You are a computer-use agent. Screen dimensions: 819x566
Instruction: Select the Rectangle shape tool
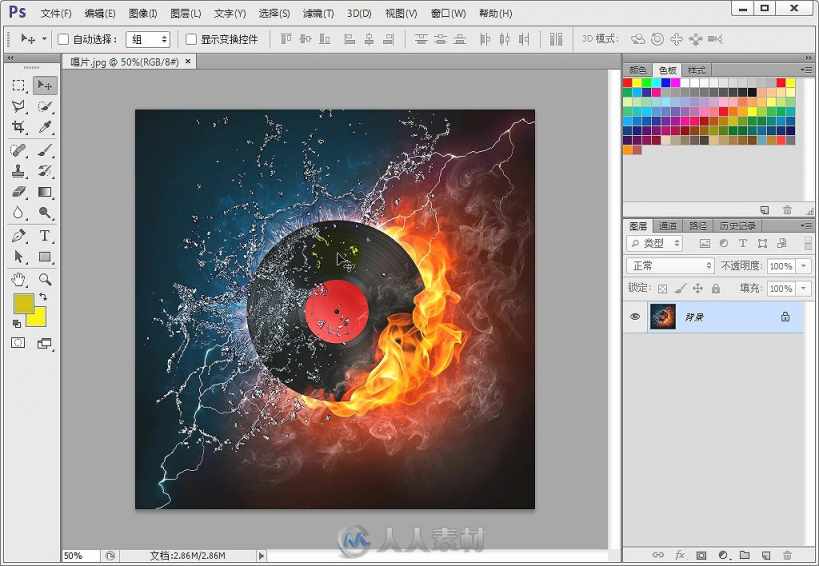(x=45, y=257)
